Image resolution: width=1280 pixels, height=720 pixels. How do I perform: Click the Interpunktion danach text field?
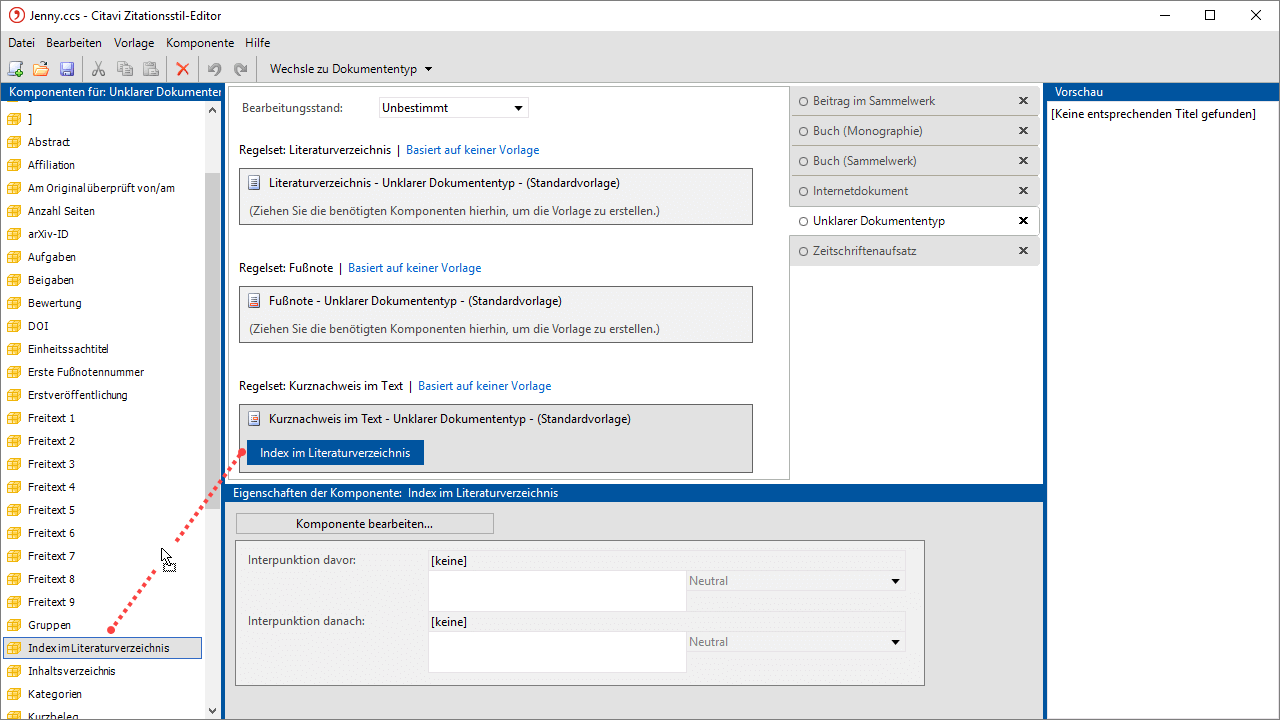(x=557, y=652)
